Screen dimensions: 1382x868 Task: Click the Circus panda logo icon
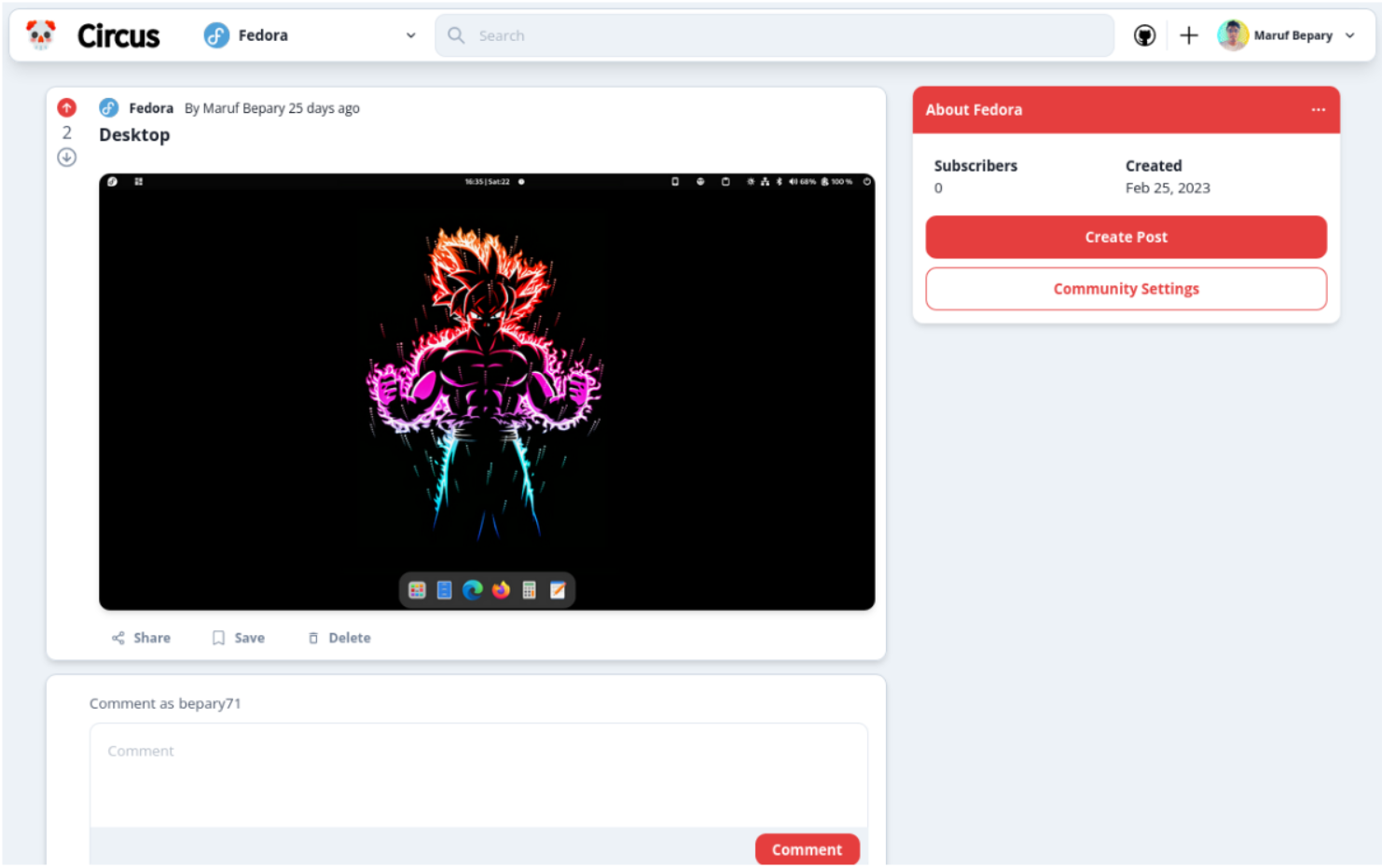click(x=40, y=35)
